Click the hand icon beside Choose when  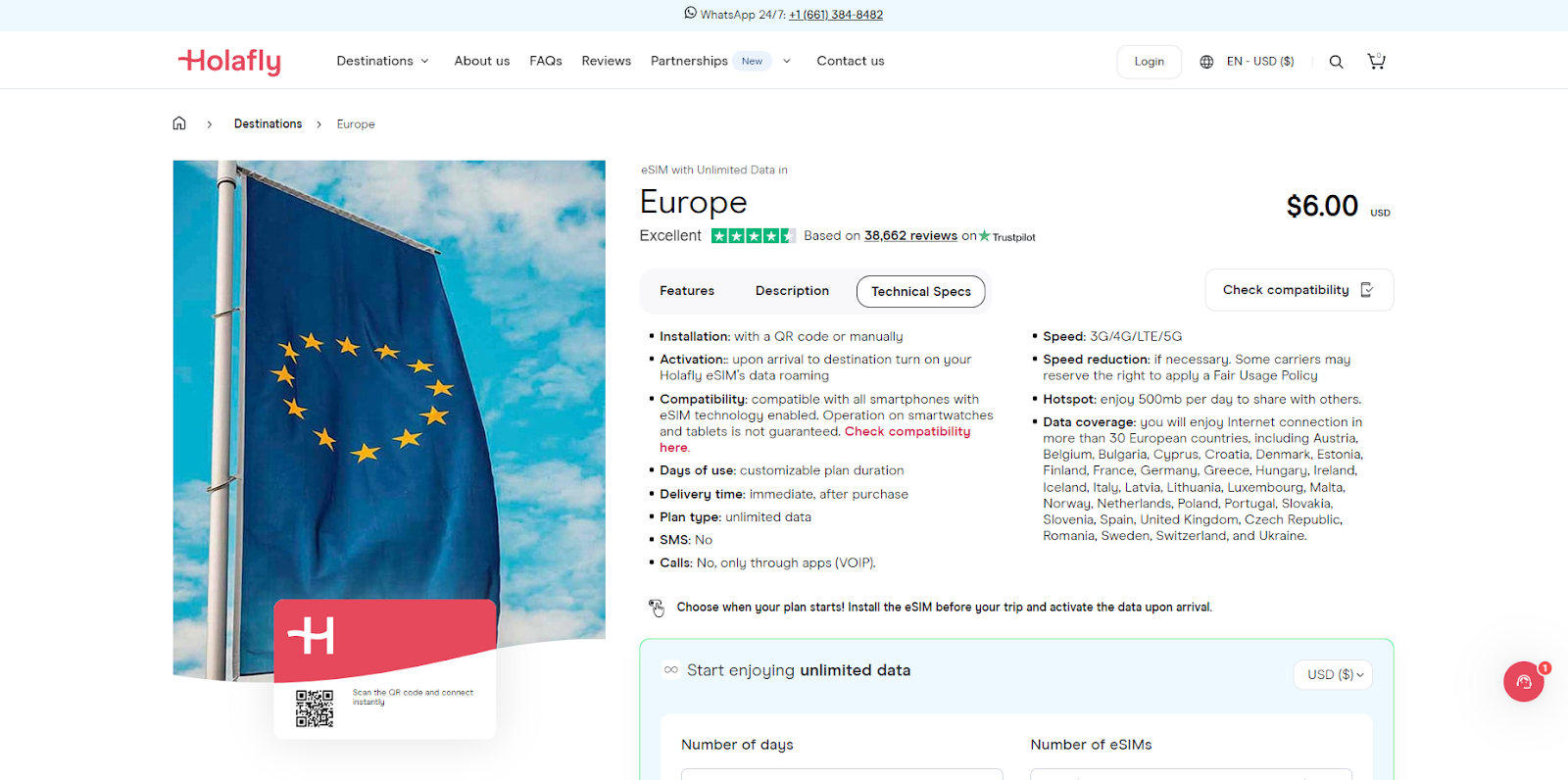coord(657,608)
